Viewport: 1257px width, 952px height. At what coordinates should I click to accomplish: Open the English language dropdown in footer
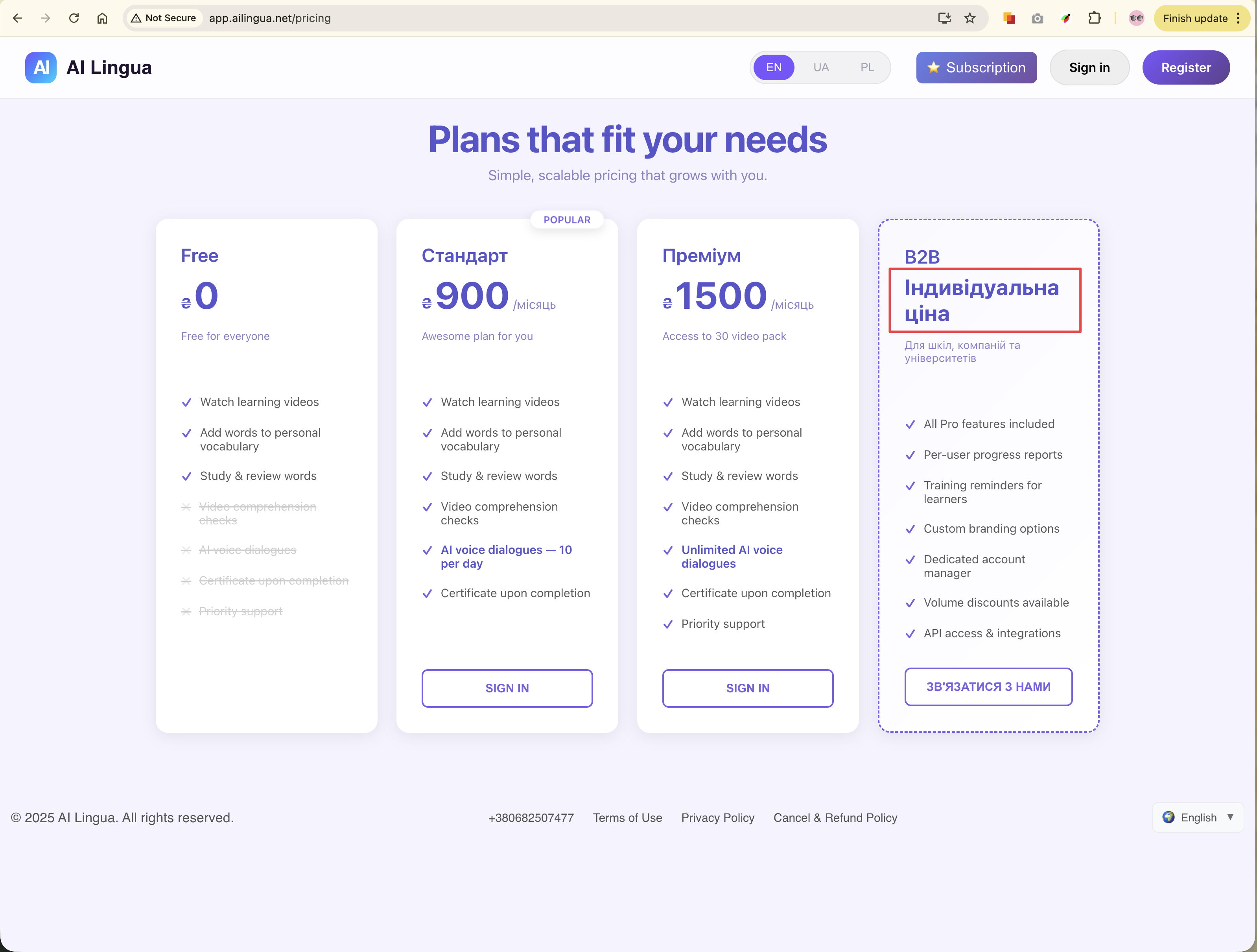click(x=1197, y=817)
